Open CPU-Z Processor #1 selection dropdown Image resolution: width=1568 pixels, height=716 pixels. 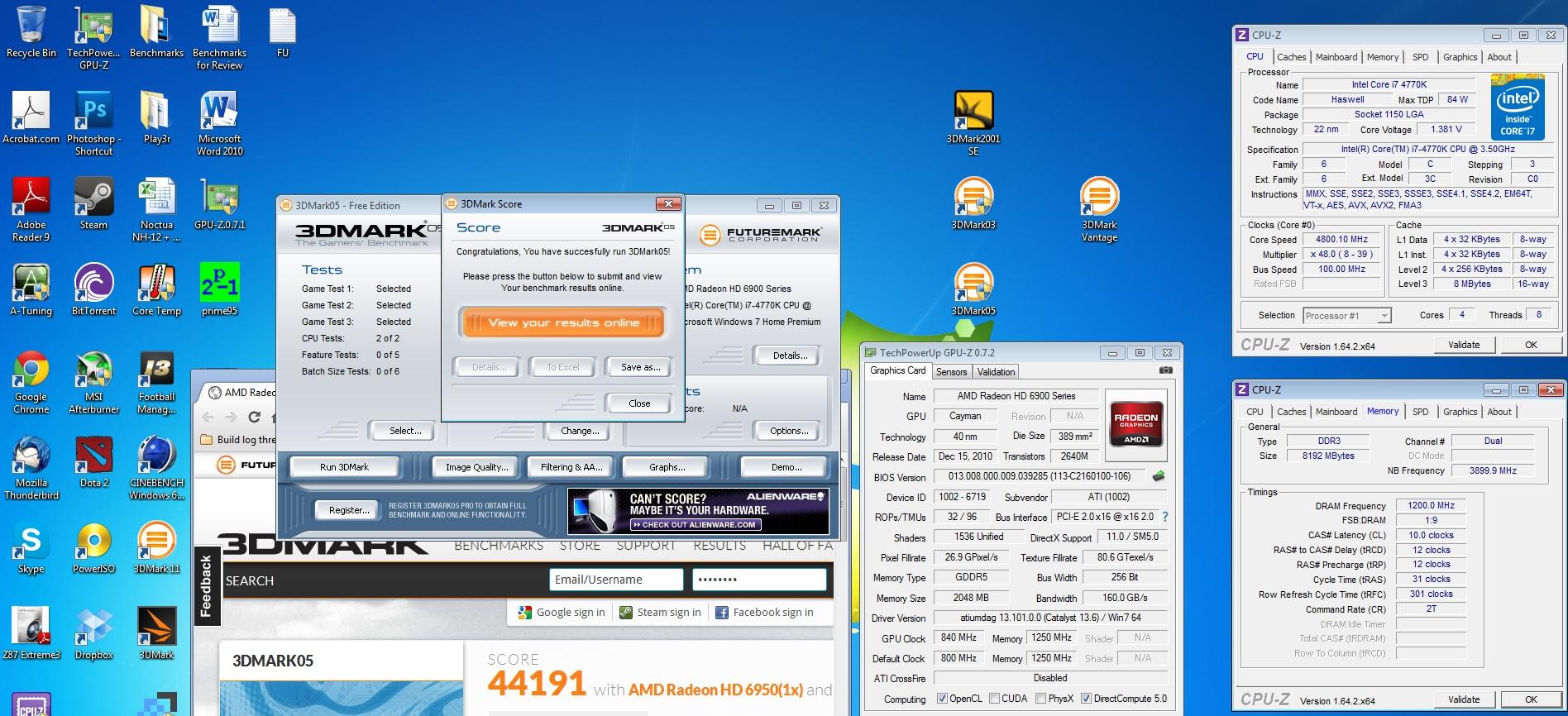pyautogui.click(x=1346, y=316)
